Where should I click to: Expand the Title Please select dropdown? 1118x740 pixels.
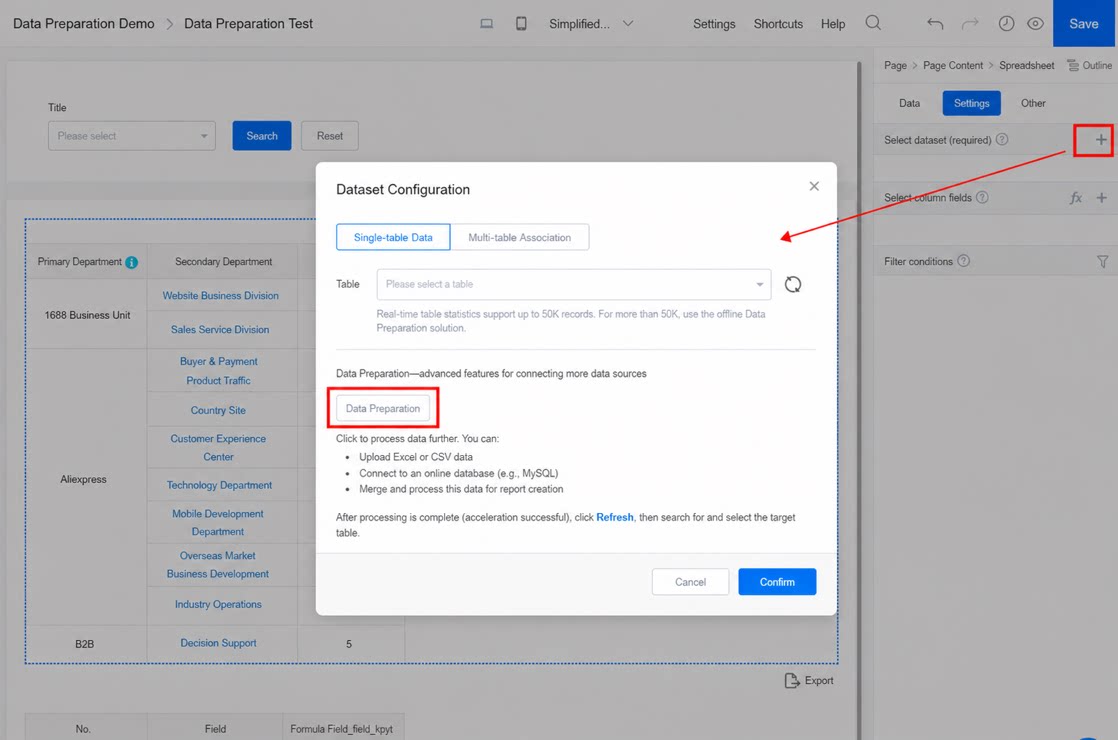pyautogui.click(x=132, y=135)
